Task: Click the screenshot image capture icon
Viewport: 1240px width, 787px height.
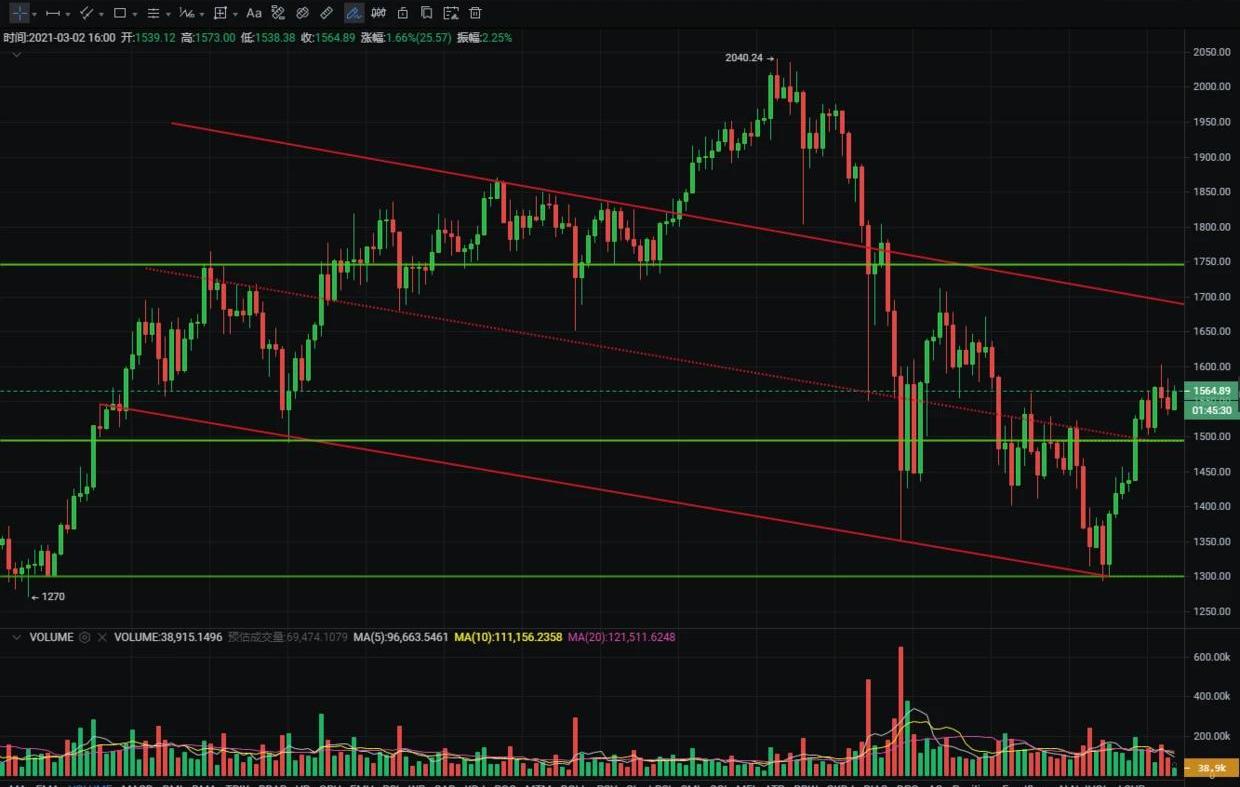Action: tap(450, 13)
